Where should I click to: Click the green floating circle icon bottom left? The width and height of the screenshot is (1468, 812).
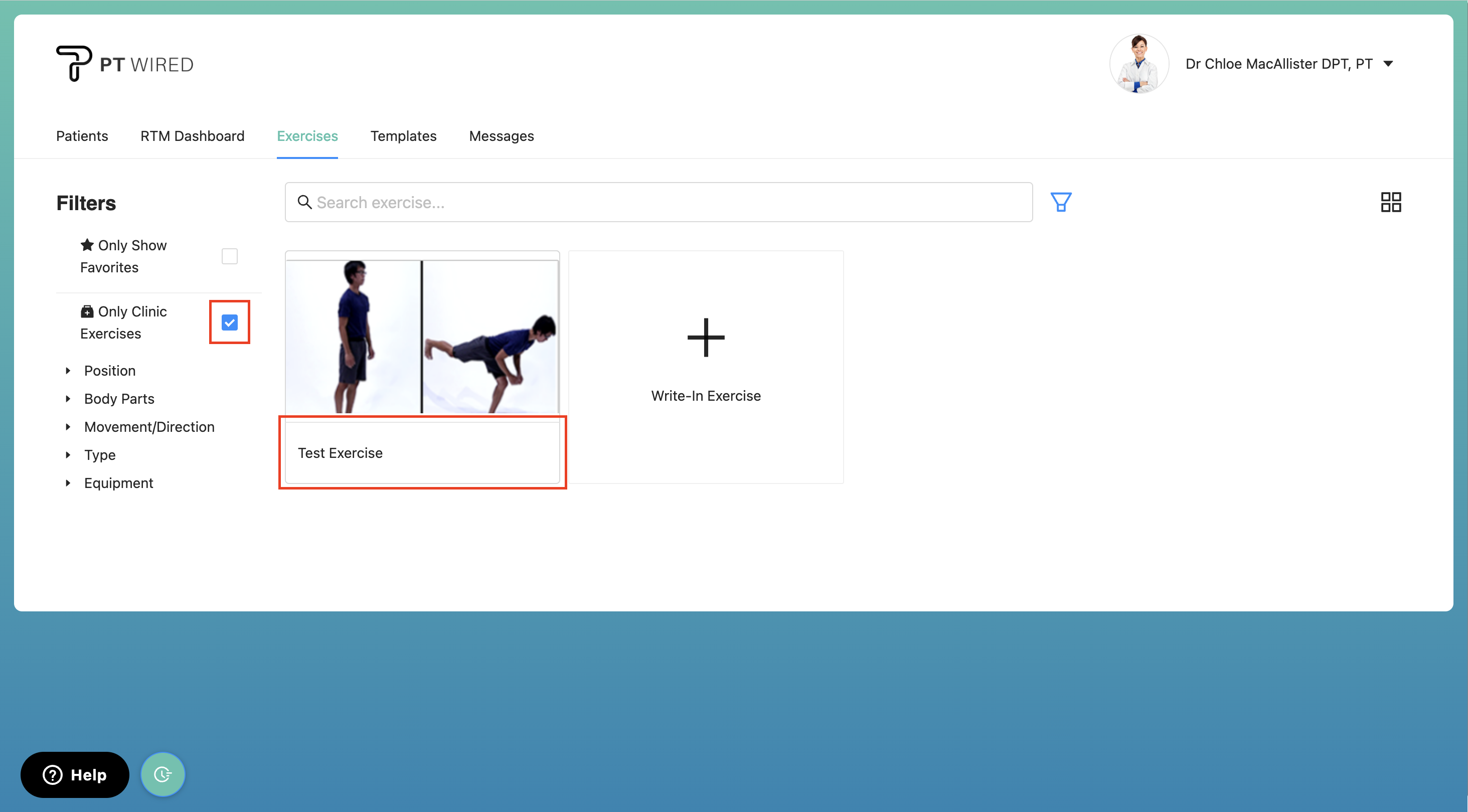pyautogui.click(x=162, y=774)
